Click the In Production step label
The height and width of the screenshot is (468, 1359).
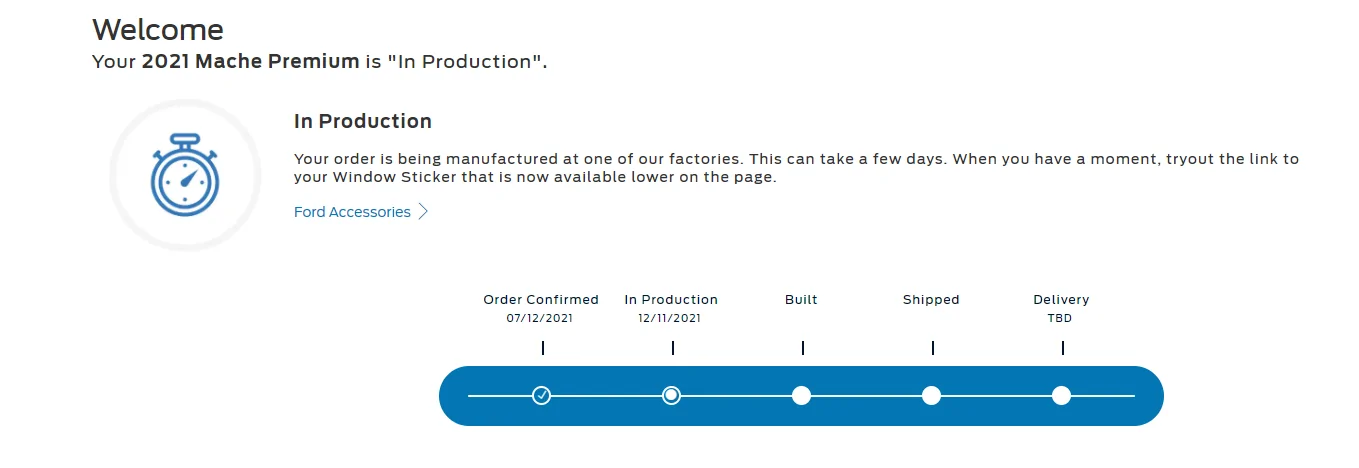click(671, 299)
